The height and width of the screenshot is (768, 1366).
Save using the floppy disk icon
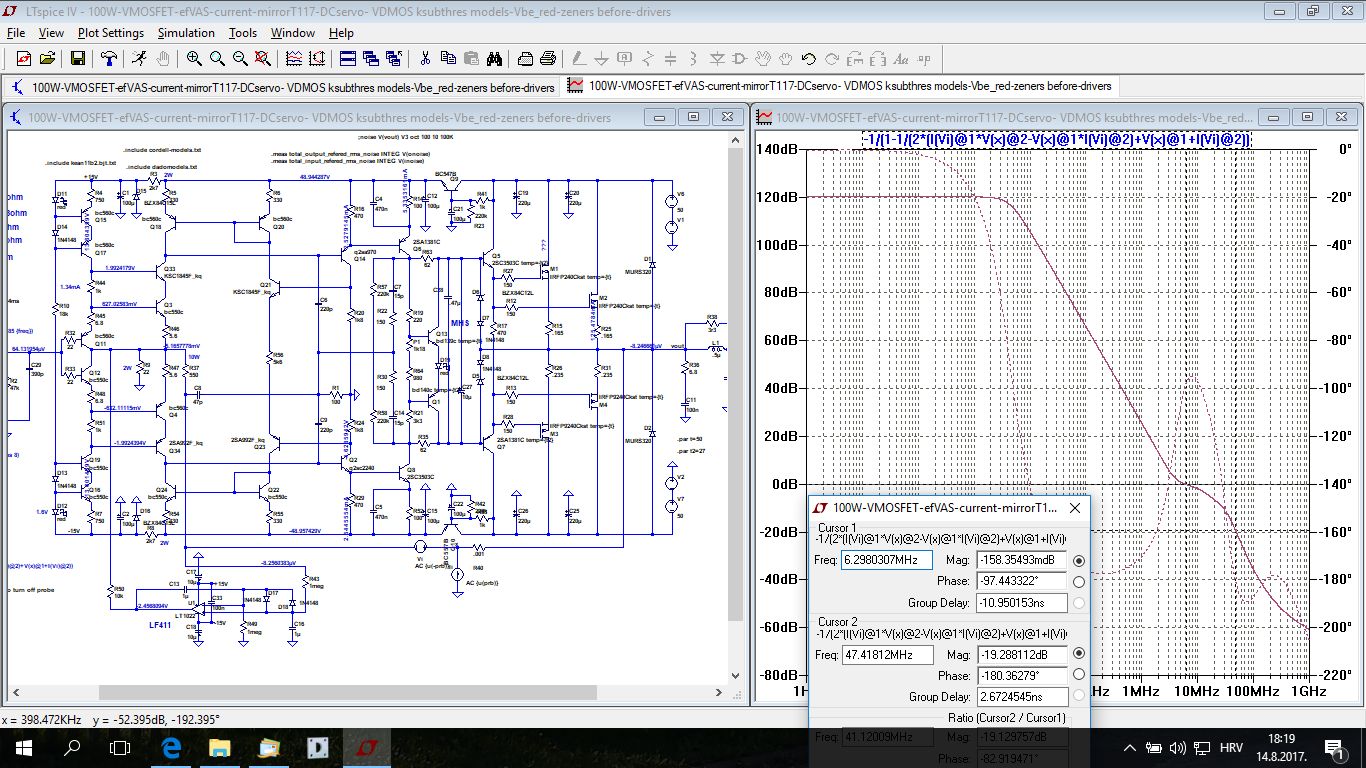pos(77,58)
